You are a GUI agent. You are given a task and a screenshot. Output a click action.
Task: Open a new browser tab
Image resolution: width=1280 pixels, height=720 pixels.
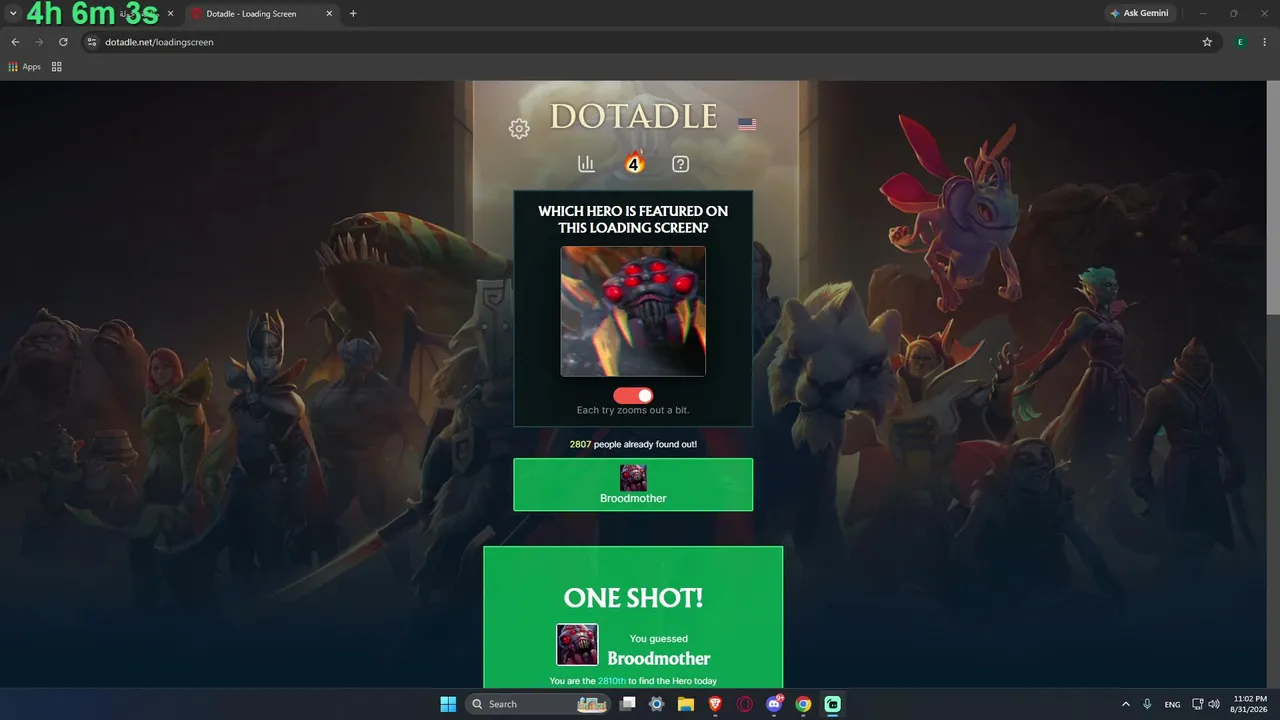pyautogui.click(x=353, y=14)
